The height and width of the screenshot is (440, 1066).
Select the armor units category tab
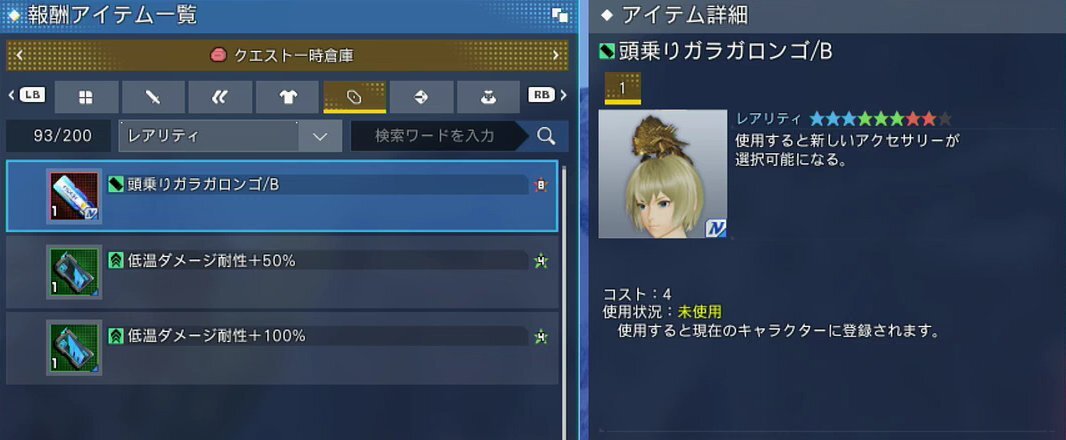(x=220, y=97)
